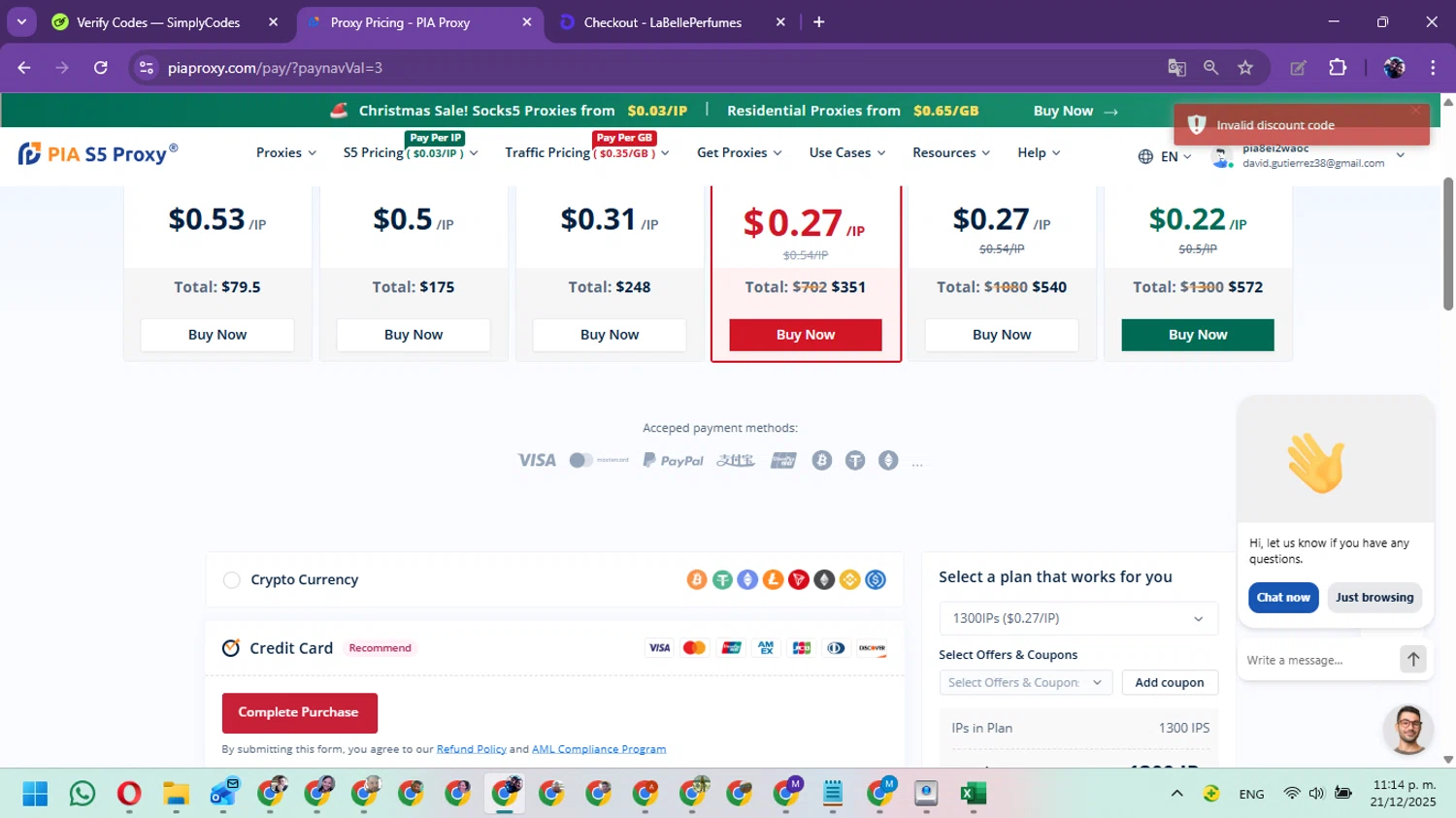1456x818 pixels.
Task: Open a new browser tab
Action: coord(819,22)
